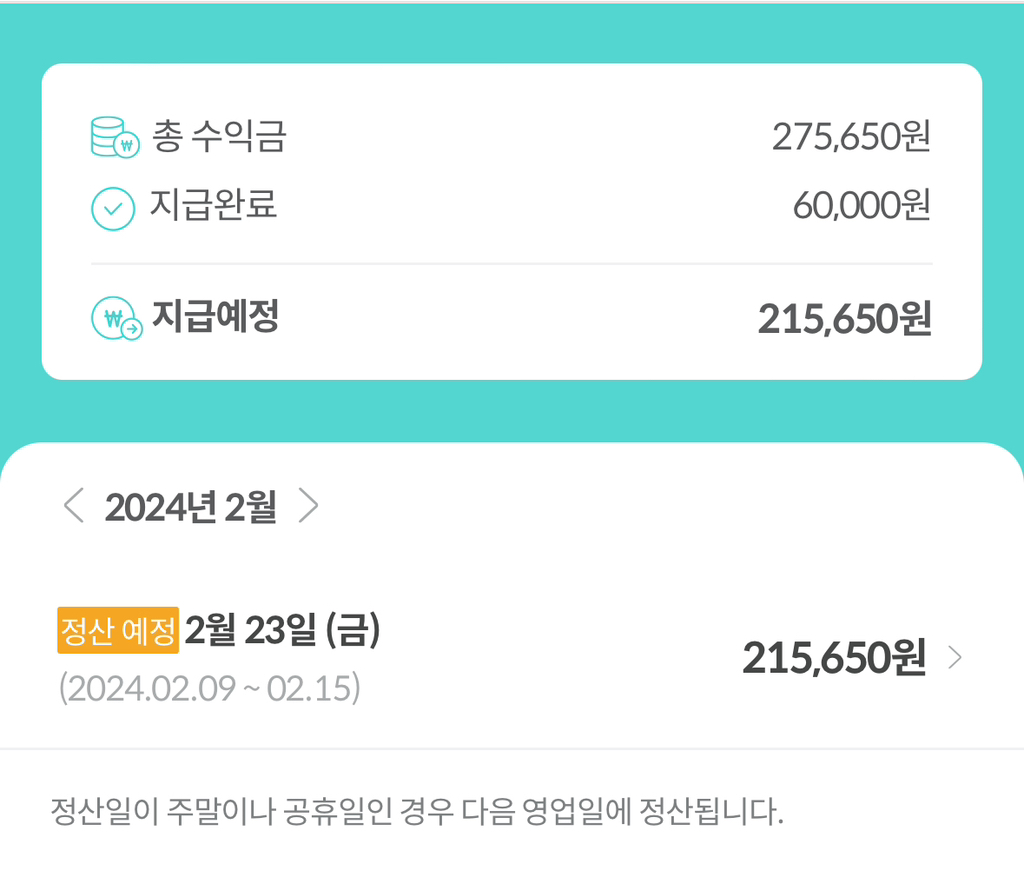Click the 60,000원 paid amount
Image resolution: width=1024 pixels, height=884 pixels.
pyautogui.click(x=861, y=206)
